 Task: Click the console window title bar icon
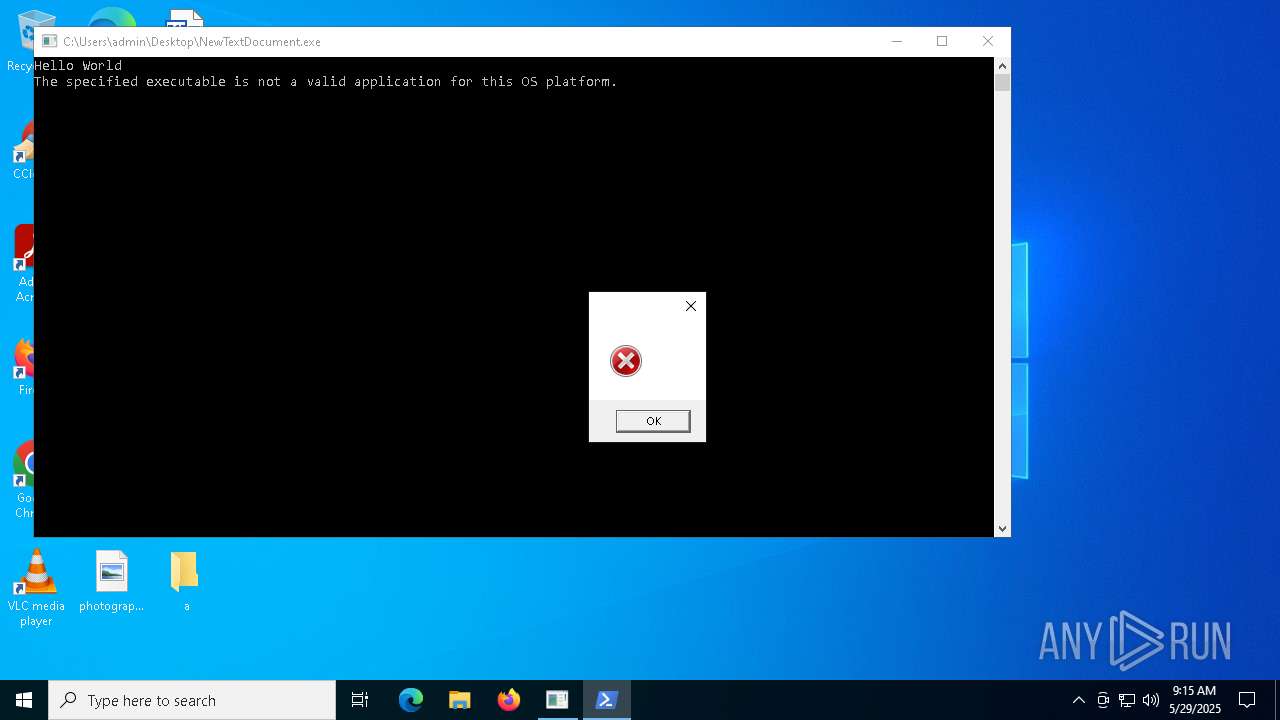coord(49,41)
